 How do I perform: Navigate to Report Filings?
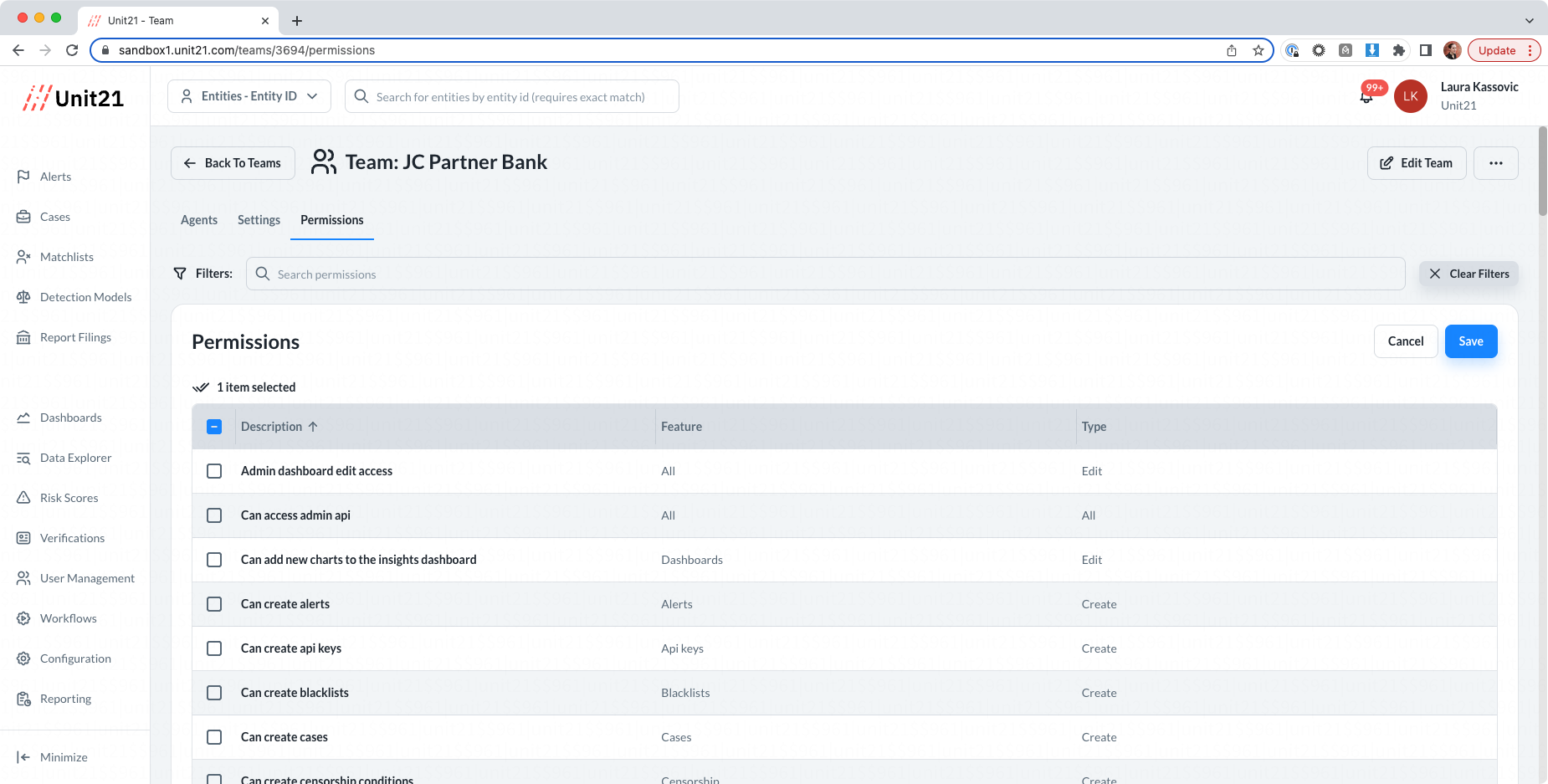click(75, 337)
